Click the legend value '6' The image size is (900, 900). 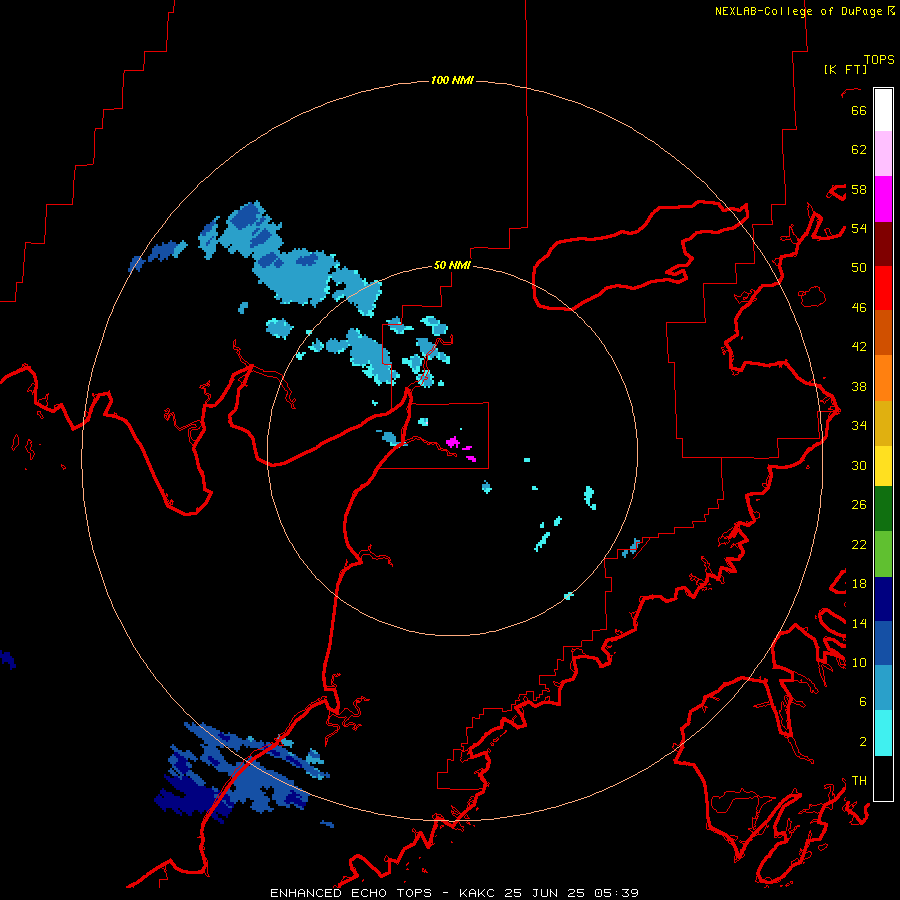click(x=862, y=701)
